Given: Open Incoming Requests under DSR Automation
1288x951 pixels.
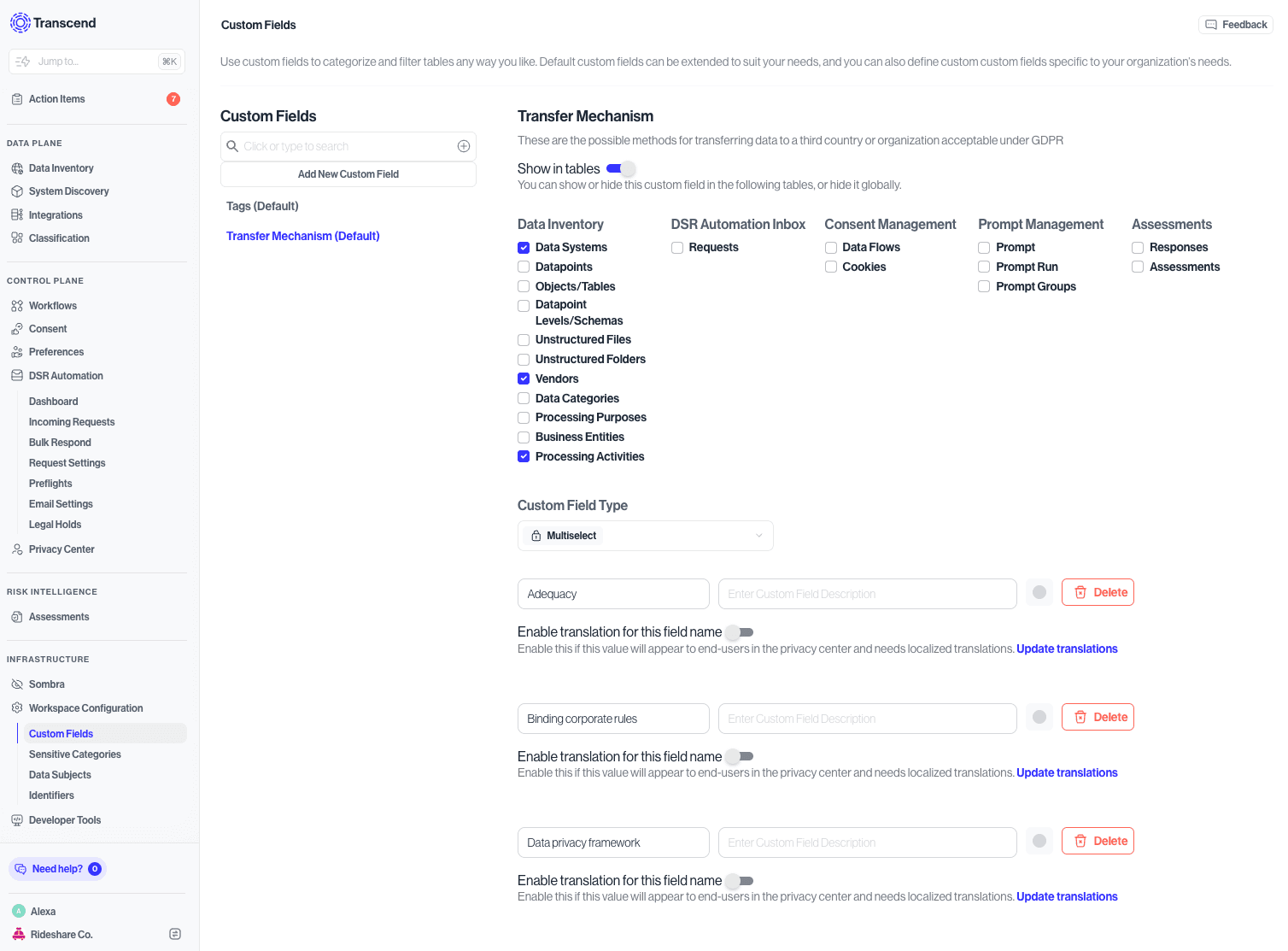Looking at the screenshot, I should click(x=72, y=421).
